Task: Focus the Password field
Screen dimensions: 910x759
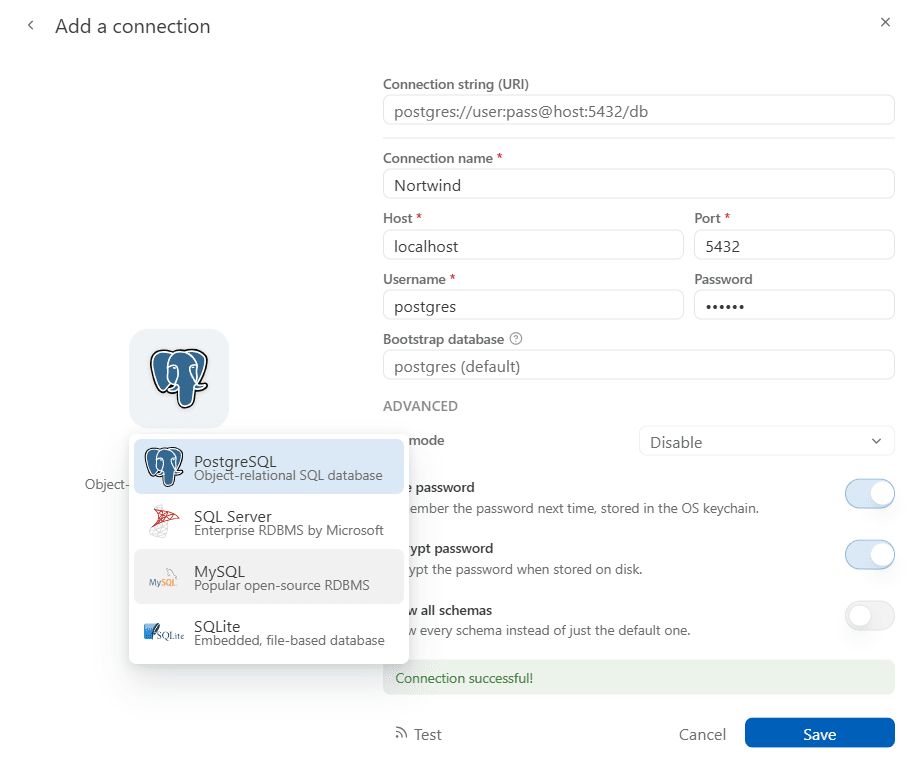Action: (x=794, y=305)
